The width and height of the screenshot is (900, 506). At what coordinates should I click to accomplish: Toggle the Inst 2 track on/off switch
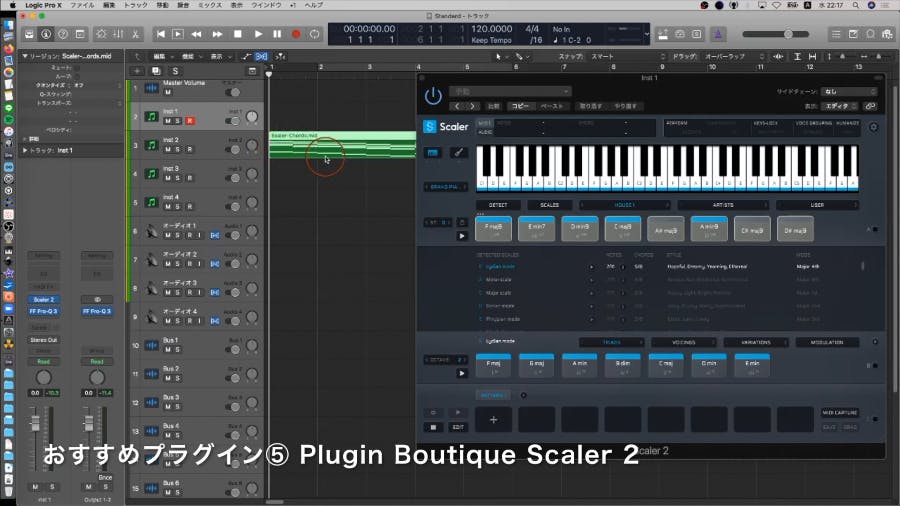pyautogui.click(x=232, y=150)
